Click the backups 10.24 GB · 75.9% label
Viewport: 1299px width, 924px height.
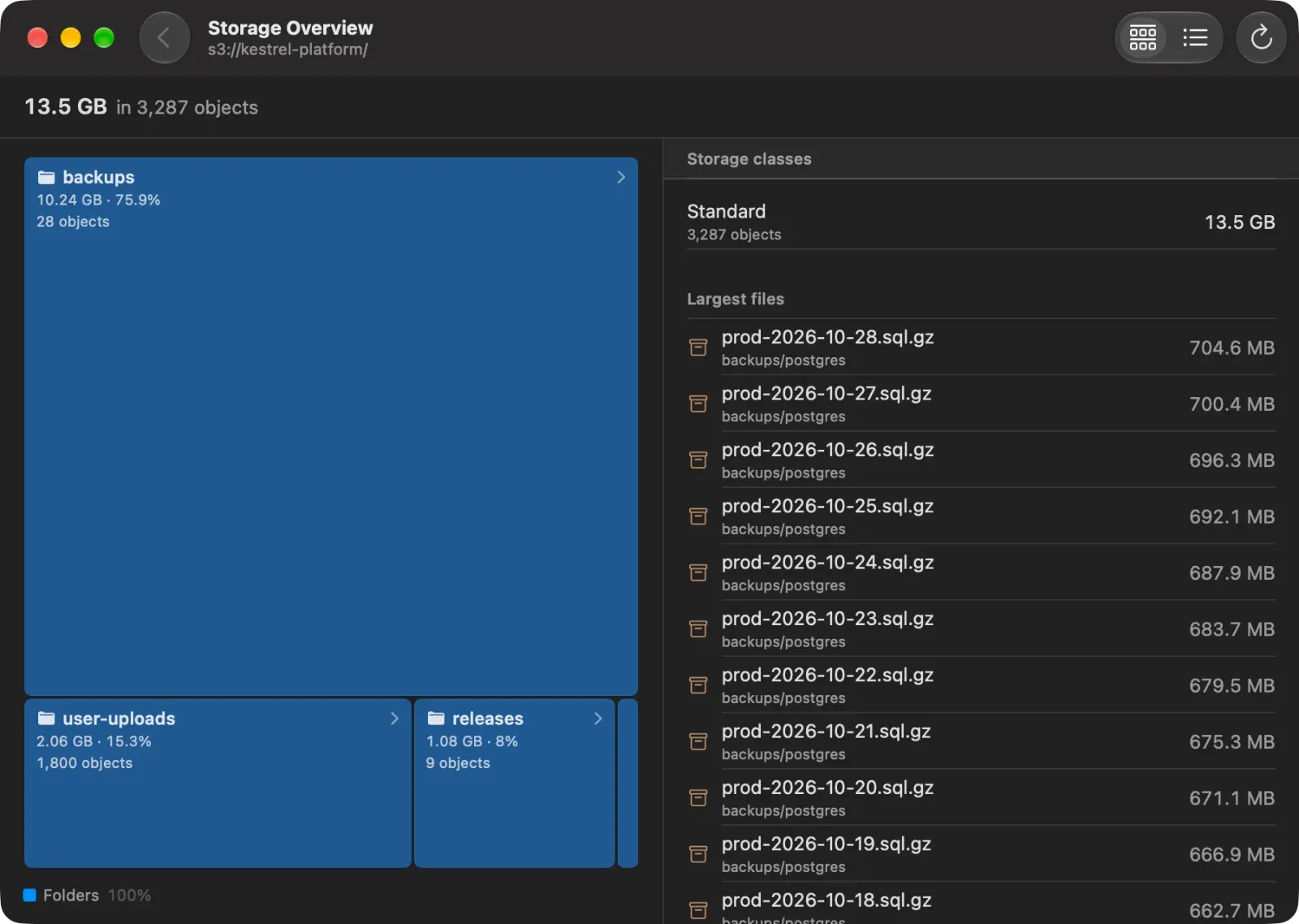pyautogui.click(x=98, y=200)
